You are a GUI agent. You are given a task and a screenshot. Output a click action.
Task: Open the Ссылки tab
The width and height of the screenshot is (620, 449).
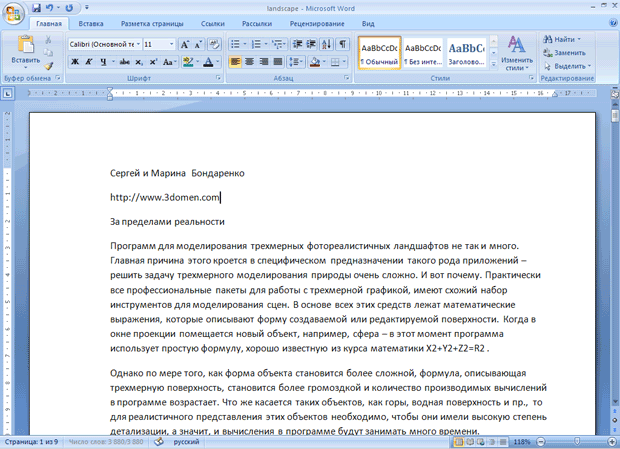213,24
